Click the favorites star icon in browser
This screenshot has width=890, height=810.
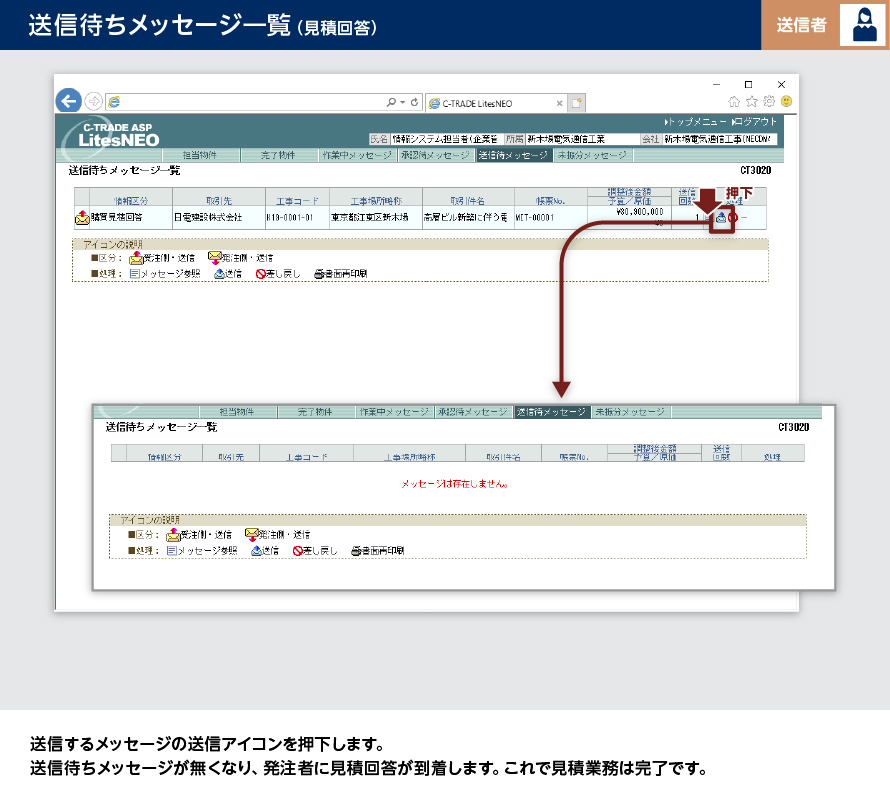[752, 101]
